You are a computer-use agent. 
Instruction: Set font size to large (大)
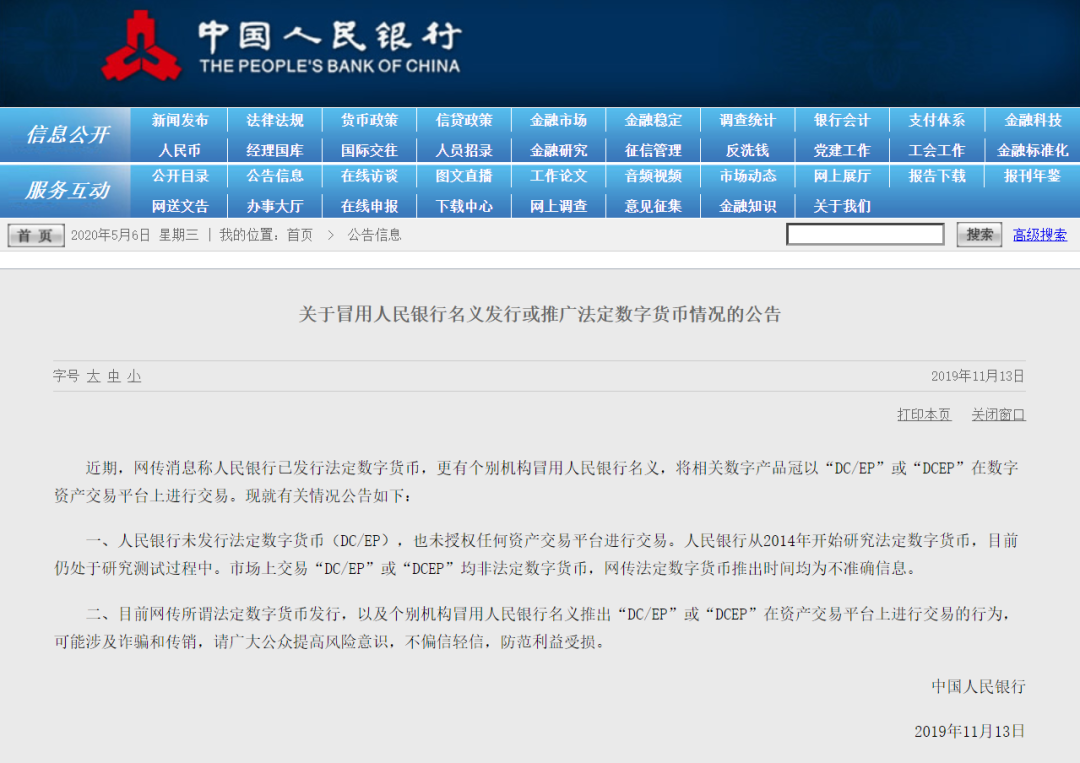pyautogui.click(x=94, y=376)
